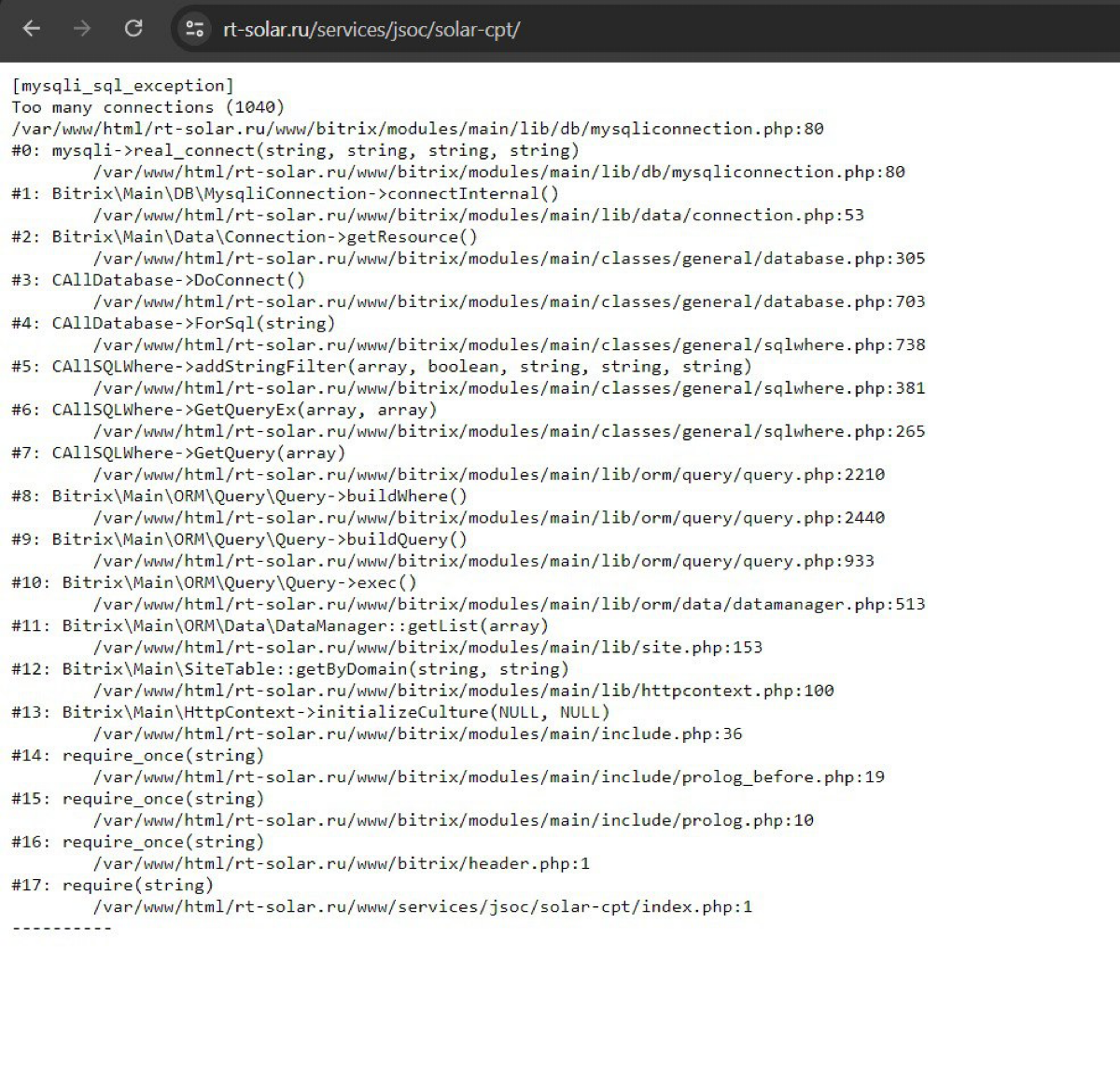Select the path ending in datamanager.php:513

[x=509, y=605]
